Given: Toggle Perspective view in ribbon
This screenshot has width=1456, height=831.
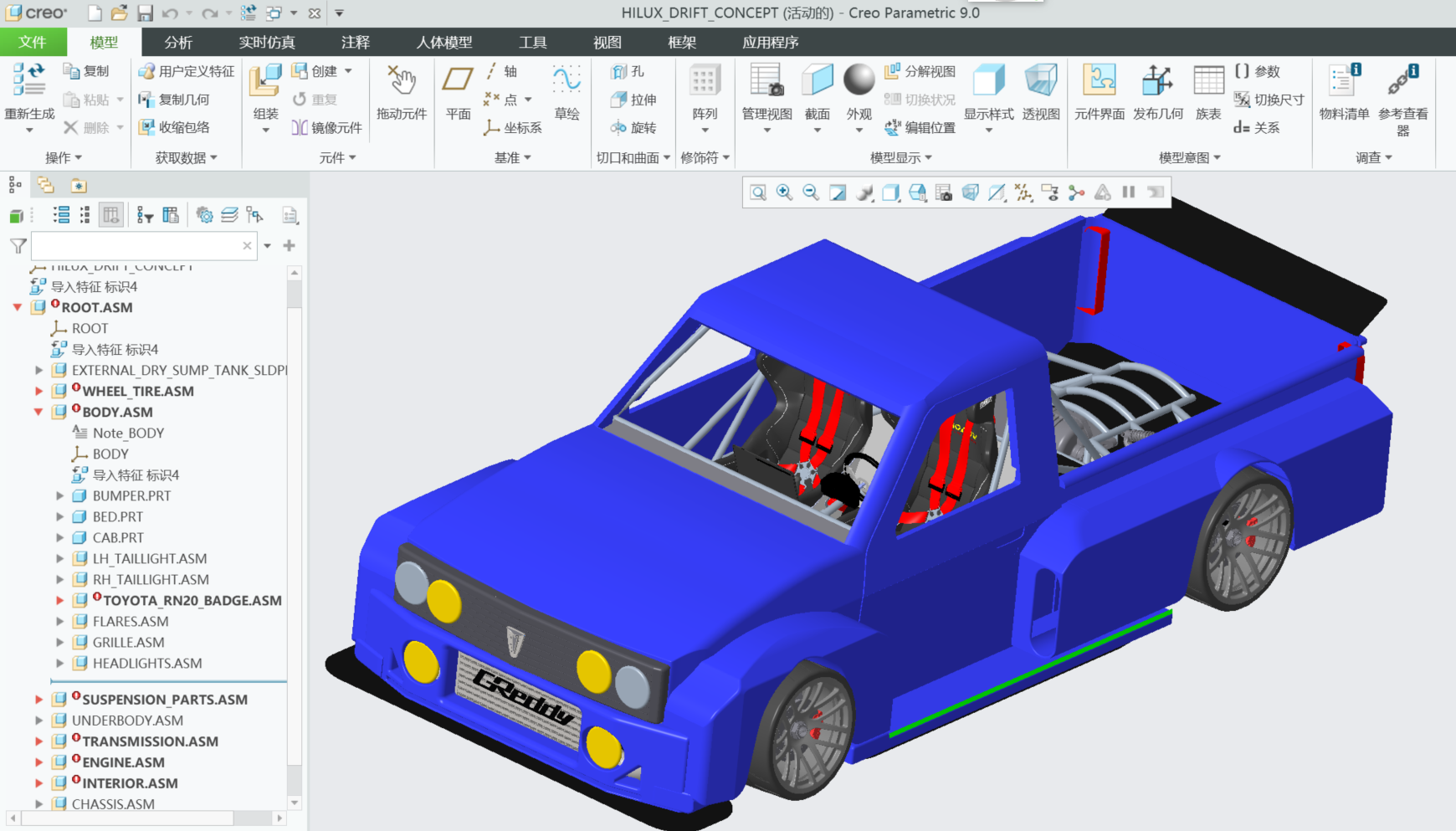Looking at the screenshot, I should click(1041, 92).
